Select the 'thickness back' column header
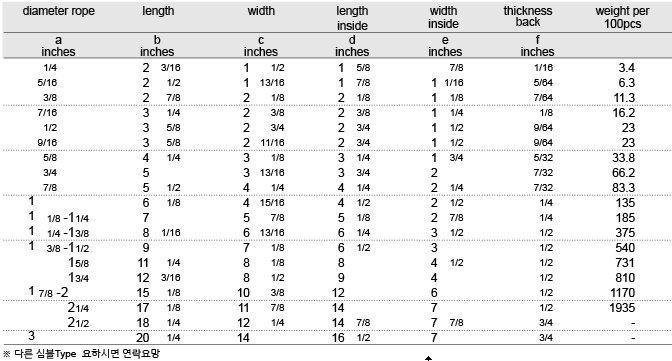The width and height of the screenshot is (672, 361). [528, 16]
